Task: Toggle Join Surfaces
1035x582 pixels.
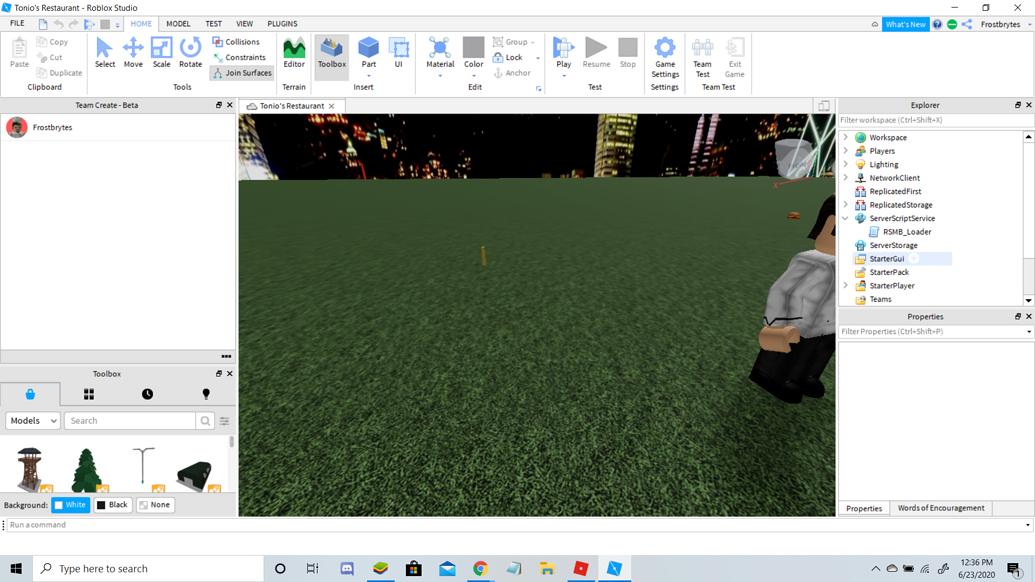Action: click(x=241, y=73)
